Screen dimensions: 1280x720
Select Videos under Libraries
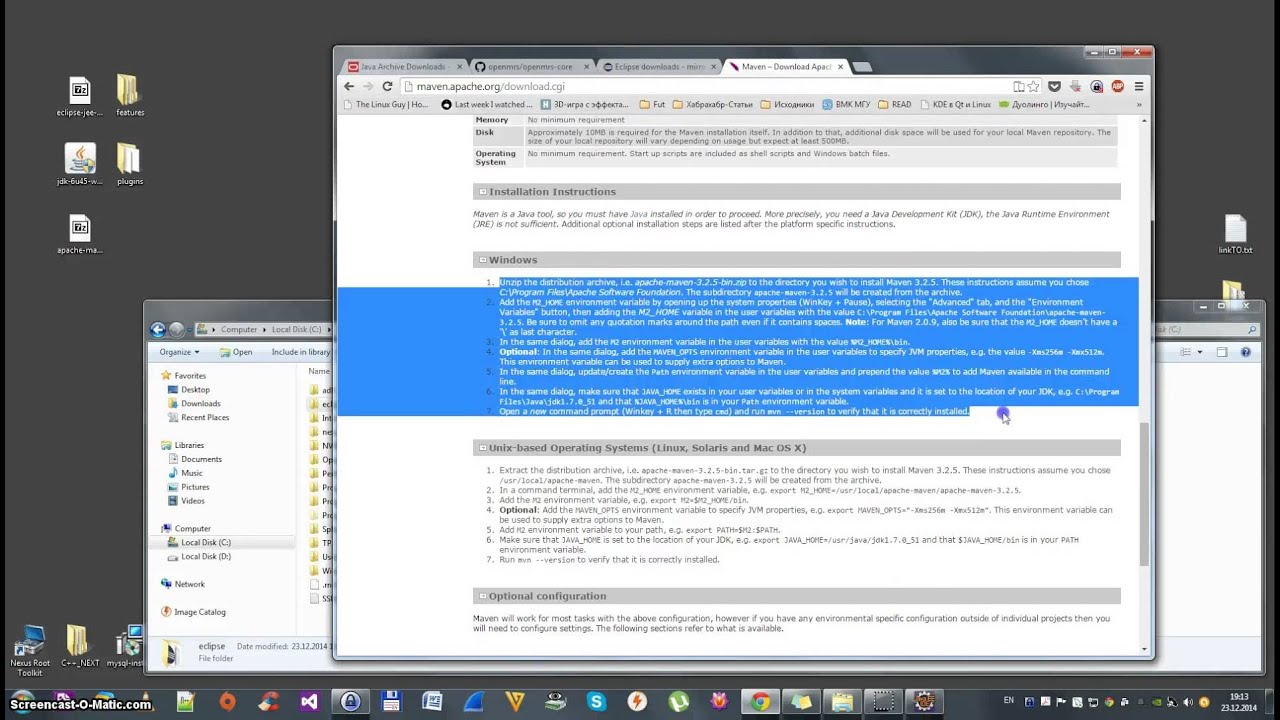pyautogui.click(x=193, y=501)
